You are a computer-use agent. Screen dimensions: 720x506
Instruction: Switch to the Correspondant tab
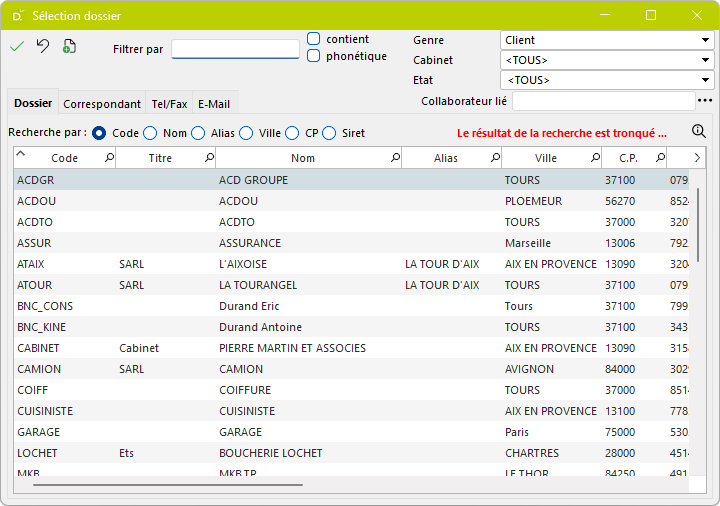pos(102,103)
